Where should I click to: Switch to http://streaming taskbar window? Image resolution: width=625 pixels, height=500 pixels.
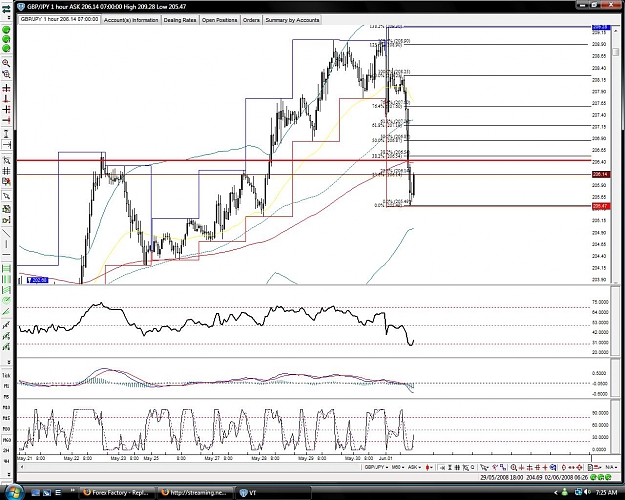tap(195, 493)
